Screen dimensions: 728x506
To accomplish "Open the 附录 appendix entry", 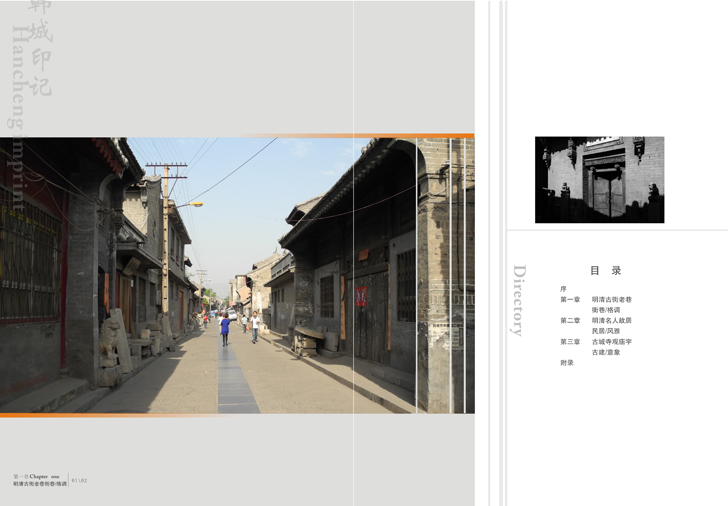I will click(x=567, y=363).
